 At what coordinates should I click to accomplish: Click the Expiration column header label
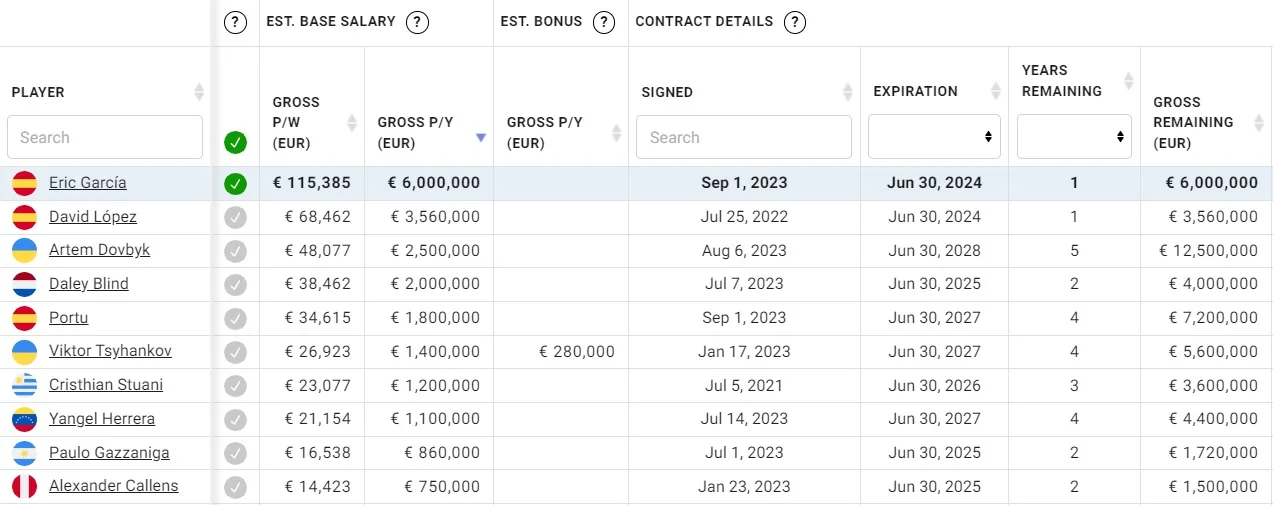coord(915,91)
